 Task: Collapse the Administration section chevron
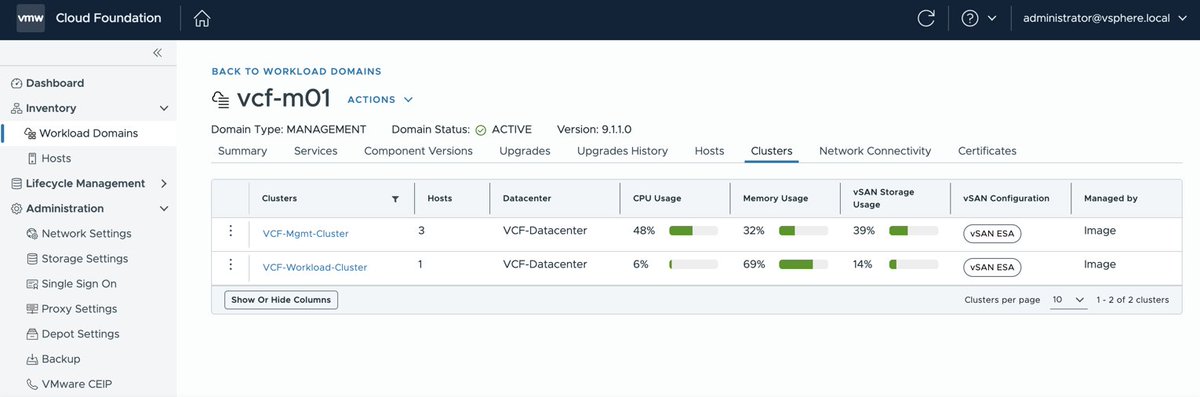tap(164, 209)
